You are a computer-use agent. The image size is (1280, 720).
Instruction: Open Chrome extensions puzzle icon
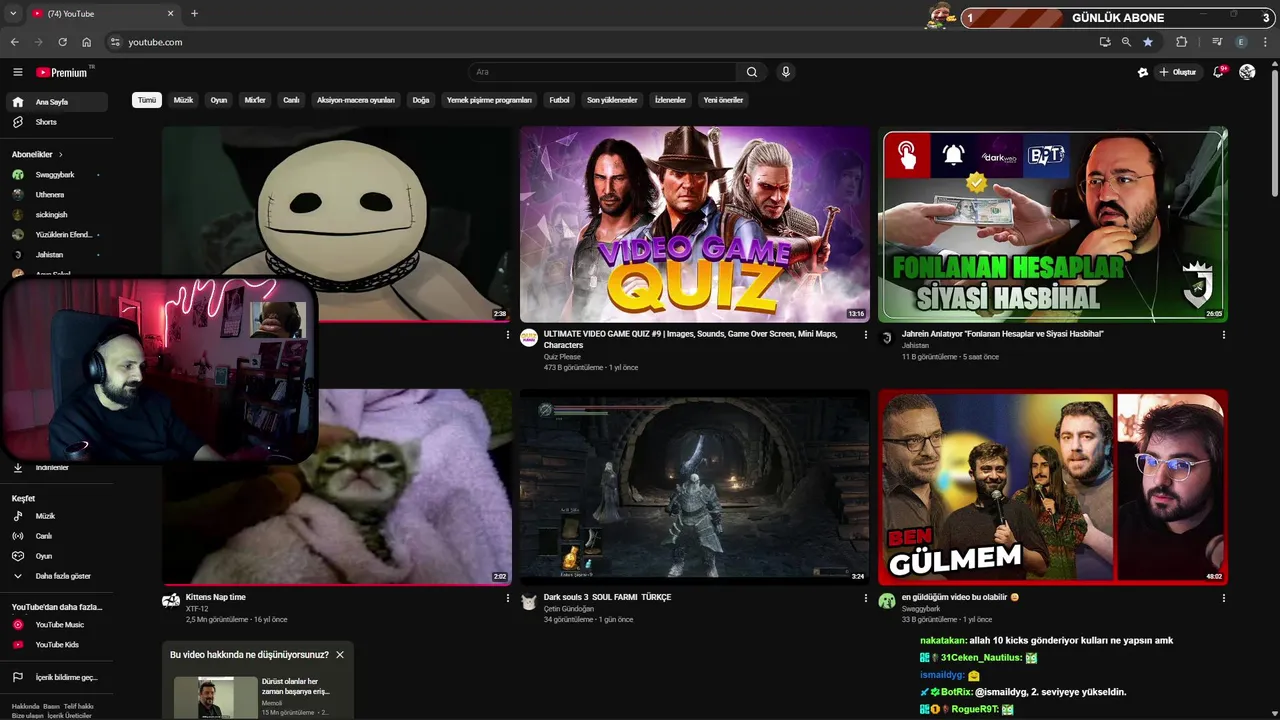[x=1181, y=42]
